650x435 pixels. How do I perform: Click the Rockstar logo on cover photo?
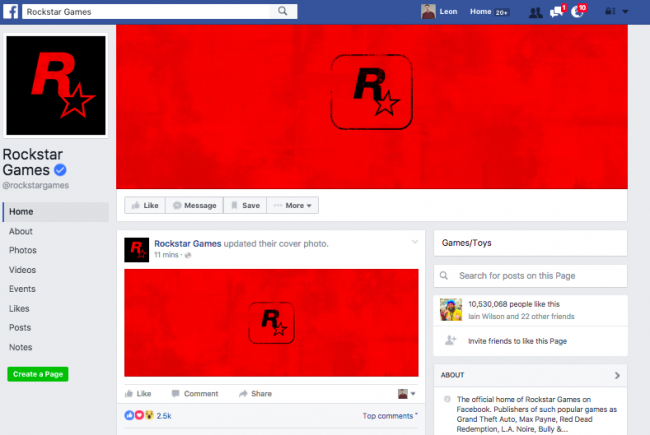click(x=371, y=92)
